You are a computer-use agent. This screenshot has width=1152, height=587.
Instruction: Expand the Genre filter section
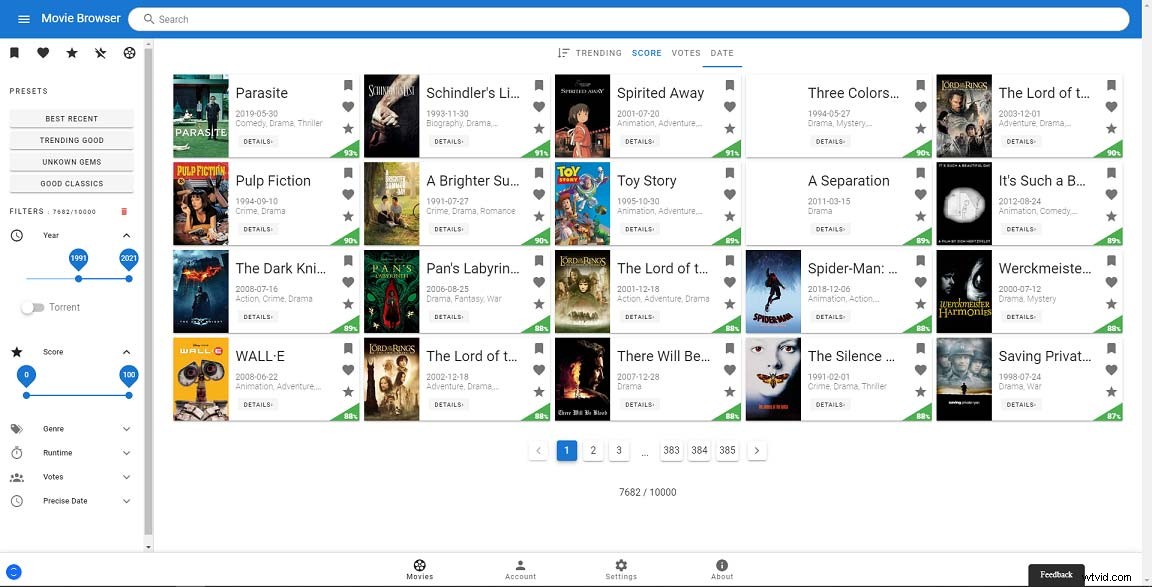(x=126, y=428)
